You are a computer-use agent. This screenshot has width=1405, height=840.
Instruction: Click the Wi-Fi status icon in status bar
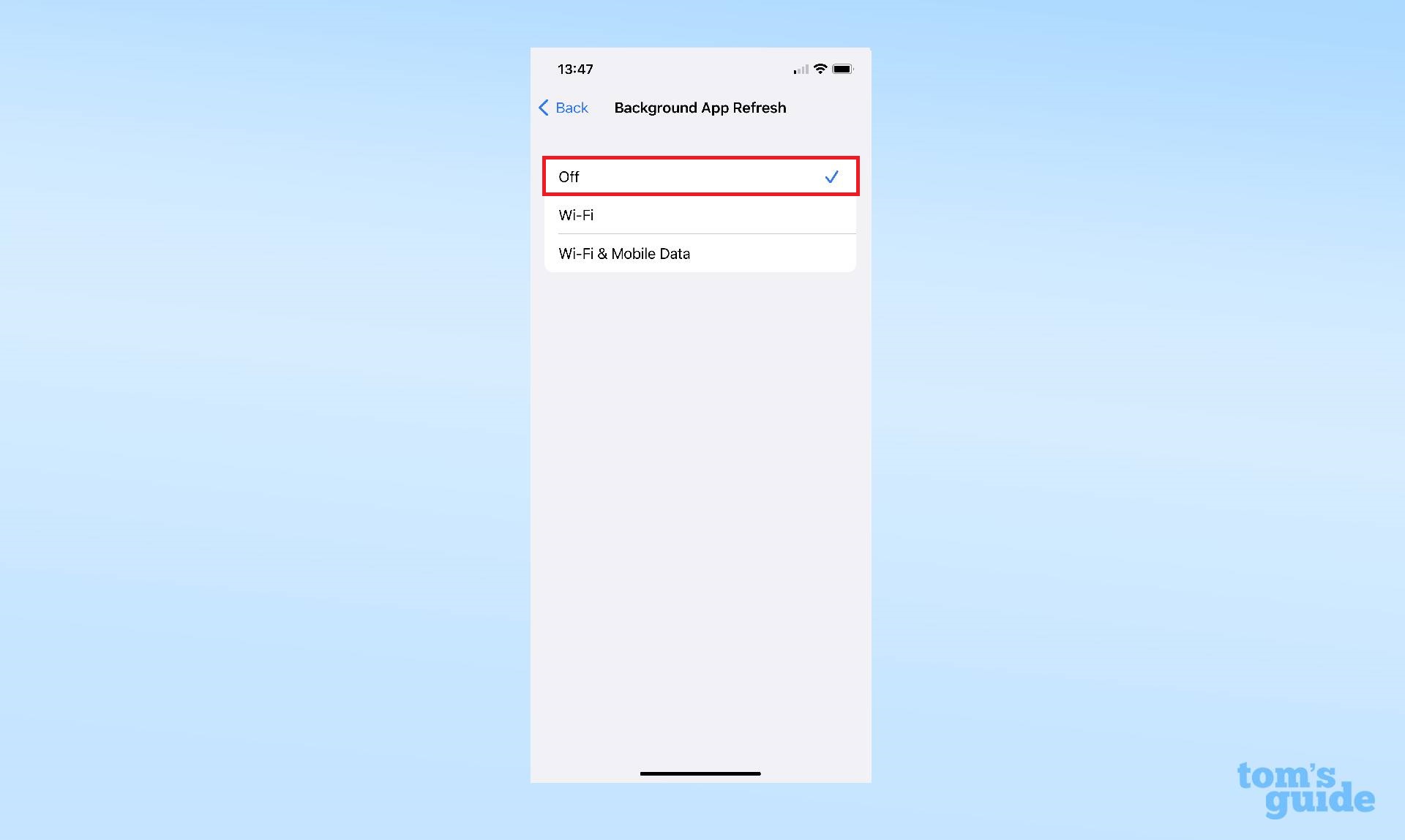[x=820, y=69]
